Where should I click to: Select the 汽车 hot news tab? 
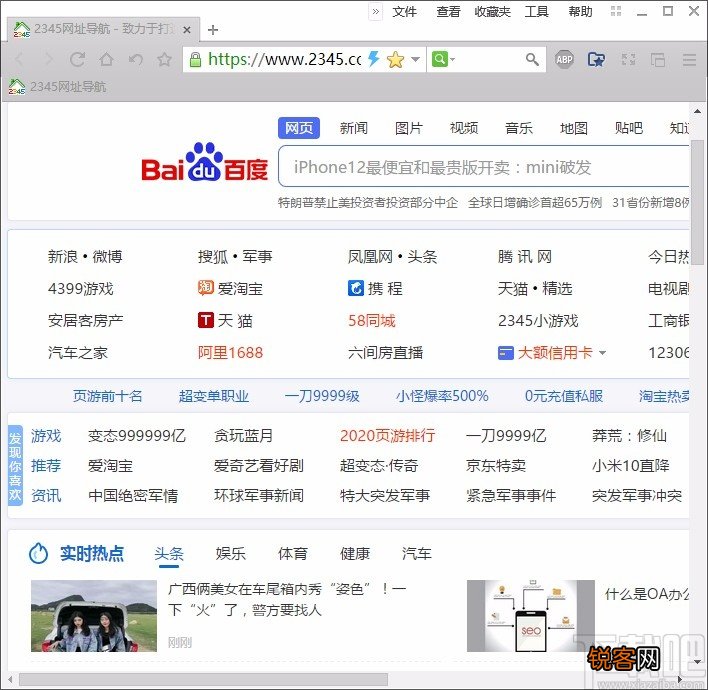pyautogui.click(x=417, y=554)
